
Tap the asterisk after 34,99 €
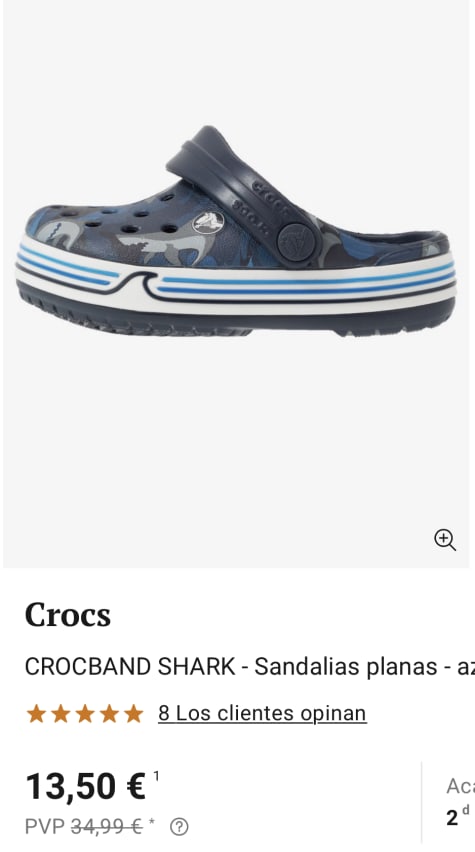152,822
